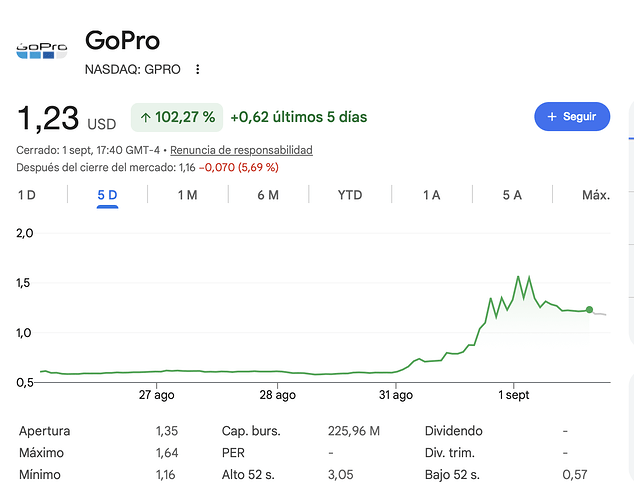Viewport: 634px width, 500px height.
Task: Click the plus icon on Seguir button
Action: pos(552,117)
